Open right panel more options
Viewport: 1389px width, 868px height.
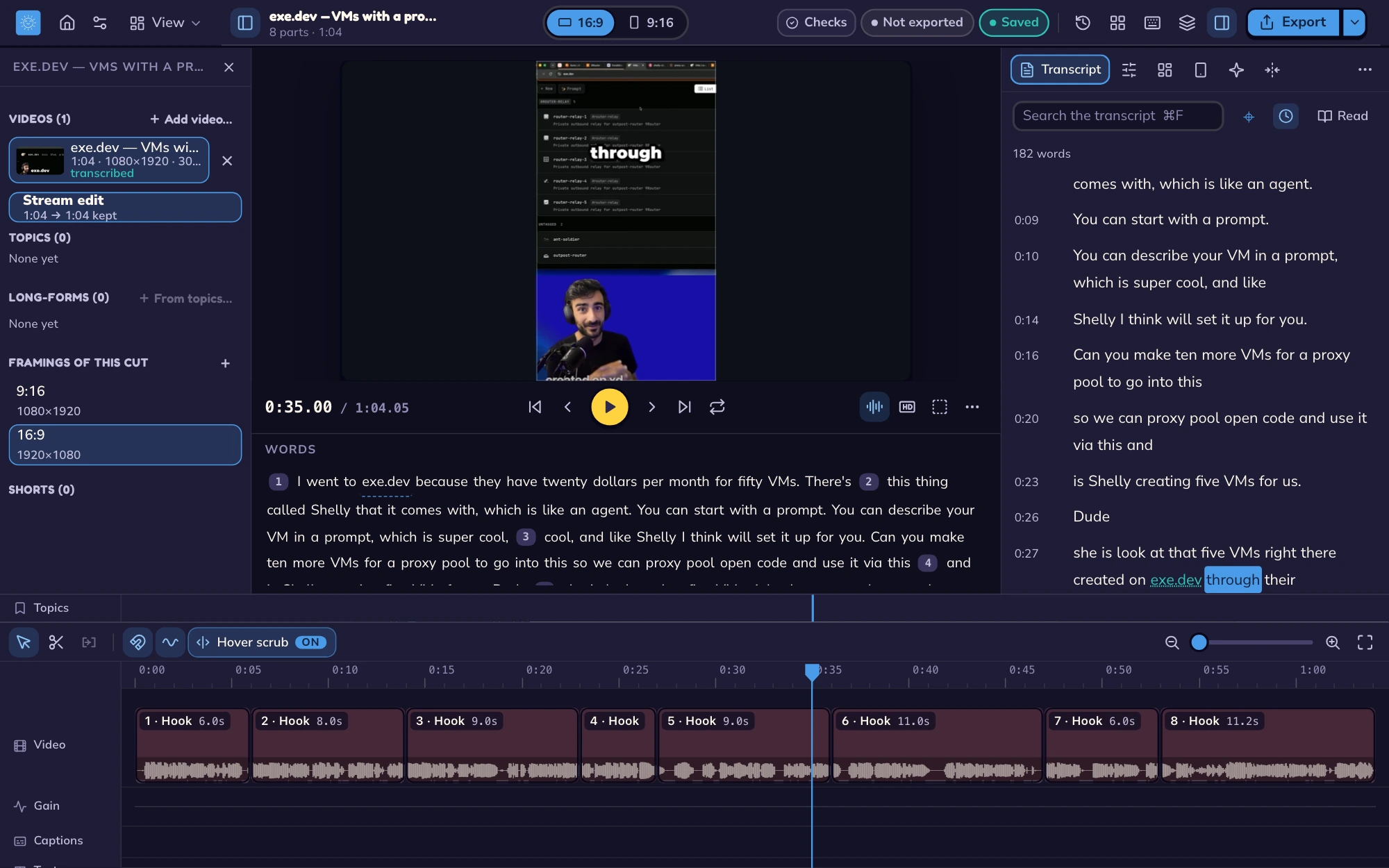[x=1365, y=69]
